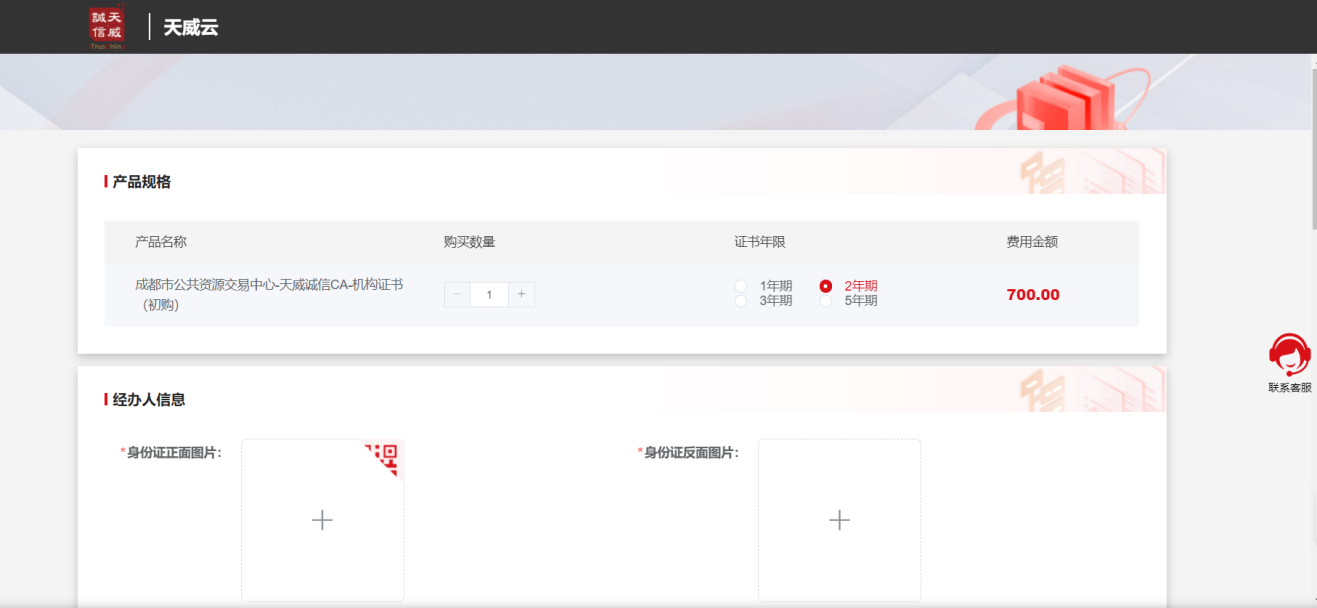Select the 1年期 certificate term
Screen dimensions: 1317x608
(x=741, y=286)
